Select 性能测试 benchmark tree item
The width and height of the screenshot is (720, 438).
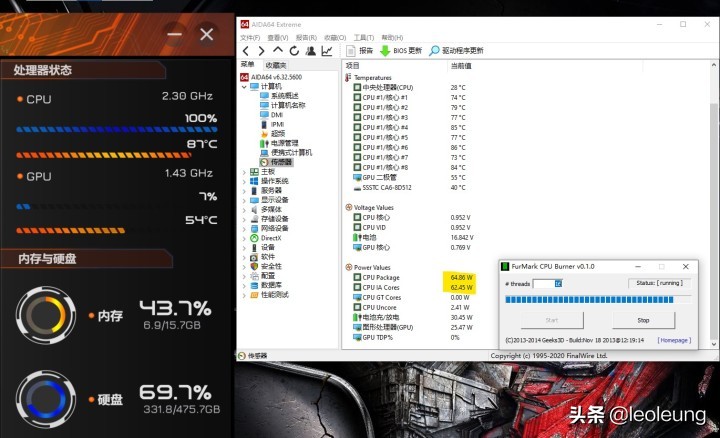pyautogui.click(x=269, y=295)
